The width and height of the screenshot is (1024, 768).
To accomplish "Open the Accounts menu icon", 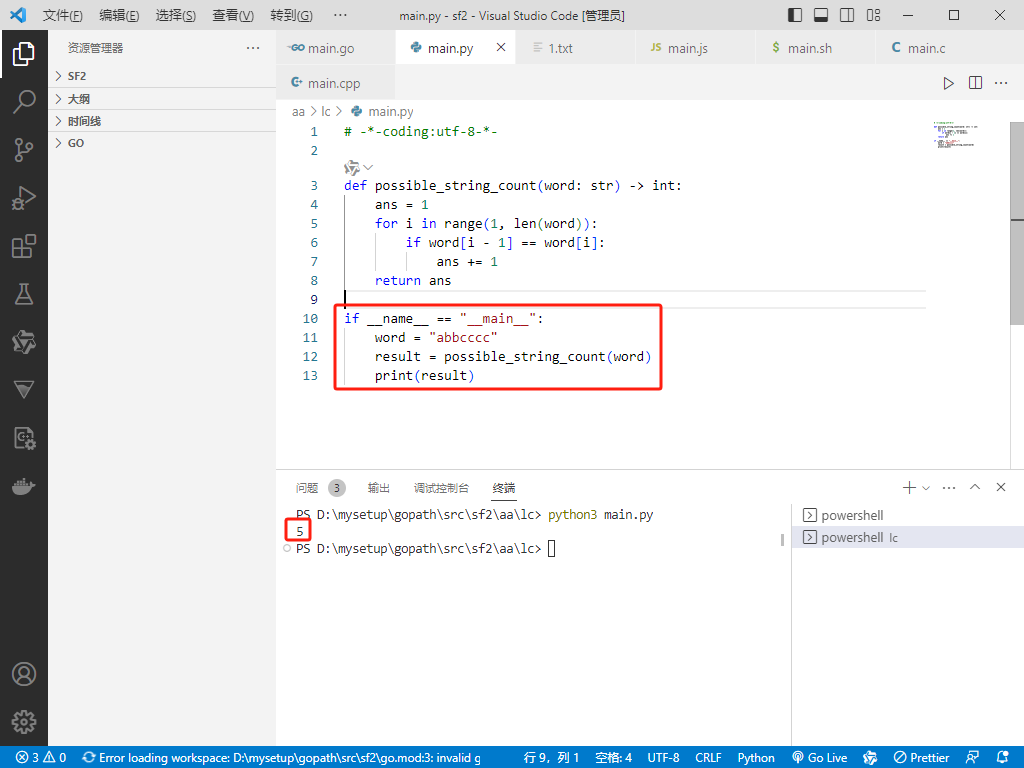I will pyautogui.click(x=24, y=674).
